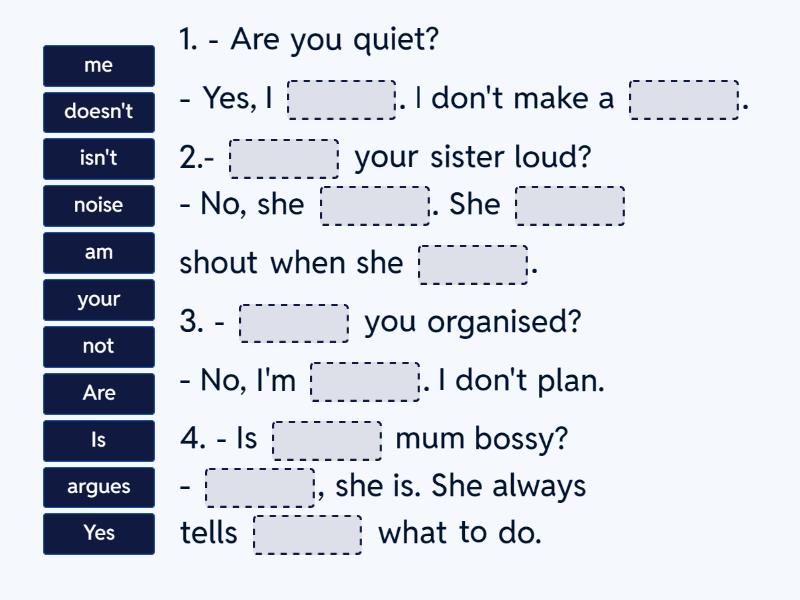Screen dimensions: 800x600
Task: Click the blank after 'shout when she'
Action: point(473,265)
